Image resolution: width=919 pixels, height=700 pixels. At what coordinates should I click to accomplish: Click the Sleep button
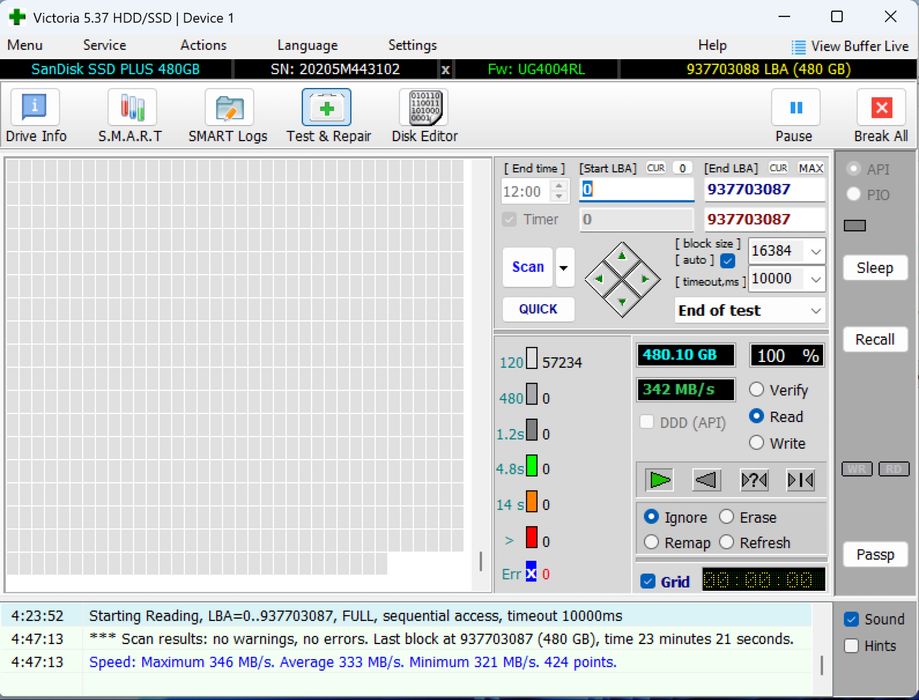click(875, 268)
